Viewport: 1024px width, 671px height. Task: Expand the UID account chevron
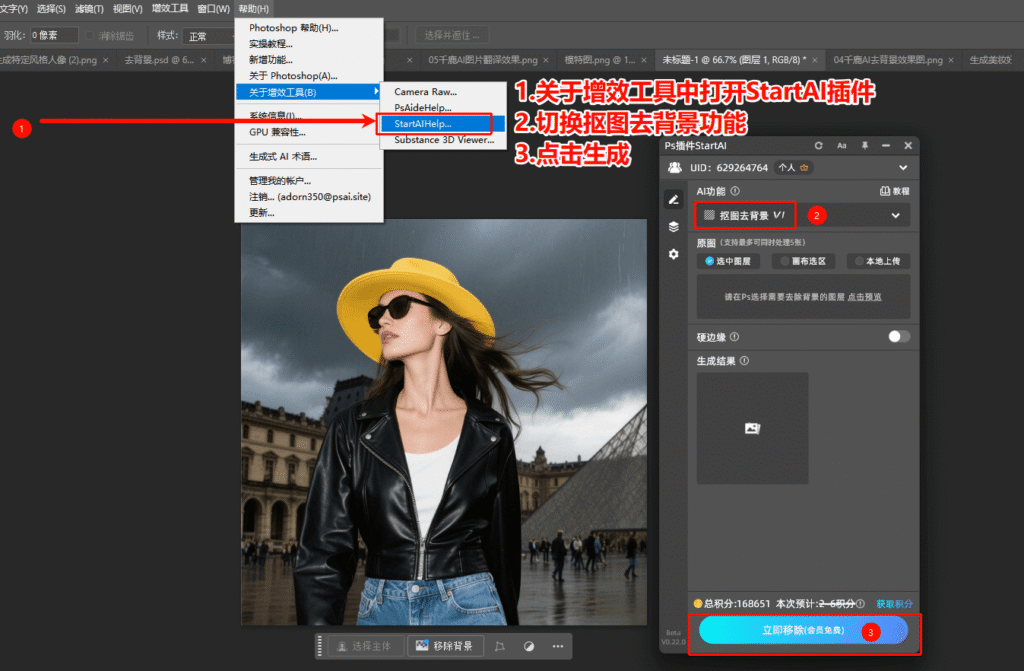(903, 168)
